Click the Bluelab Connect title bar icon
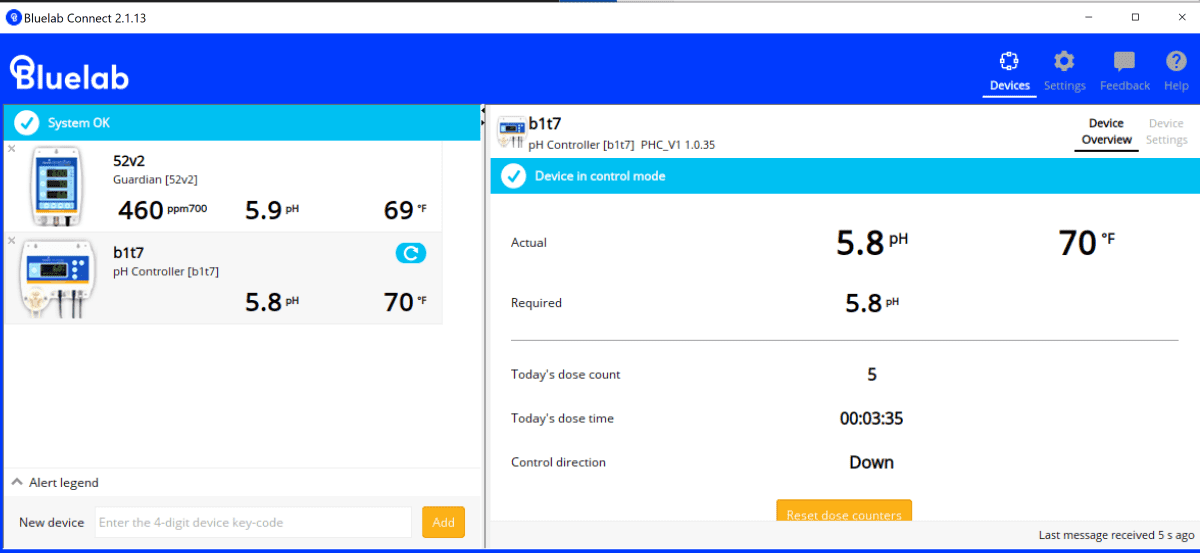 pos(14,17)
